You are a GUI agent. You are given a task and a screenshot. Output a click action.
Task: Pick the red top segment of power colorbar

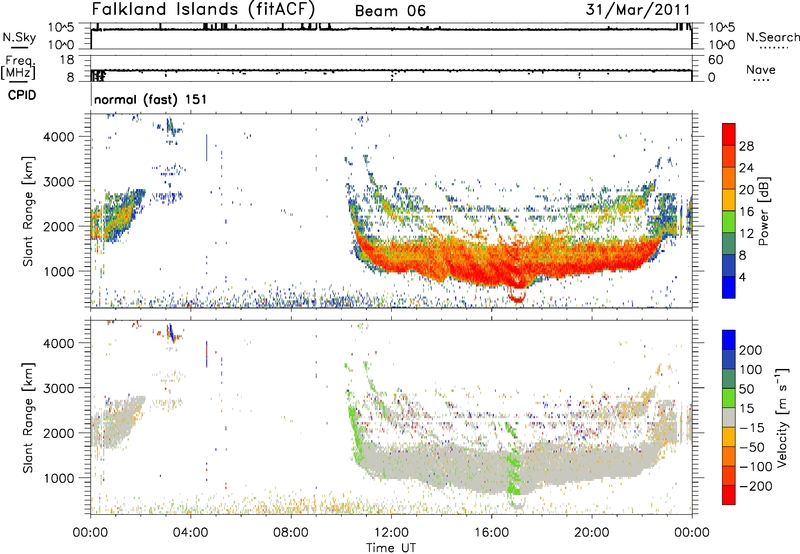[x=729, y=134]
